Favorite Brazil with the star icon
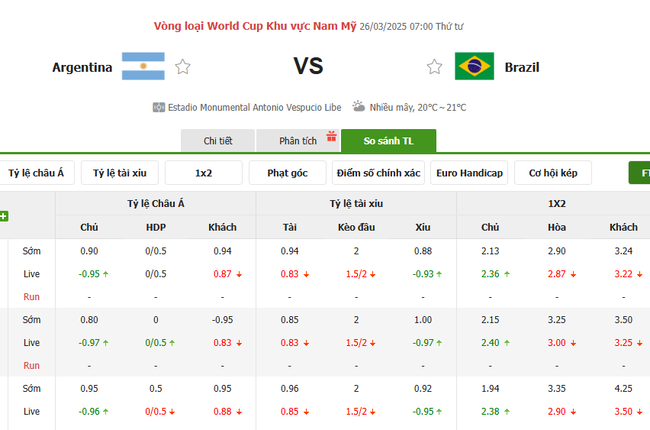Image resolution: width=650 pixels, height=430 pixels. pos(434,67)
